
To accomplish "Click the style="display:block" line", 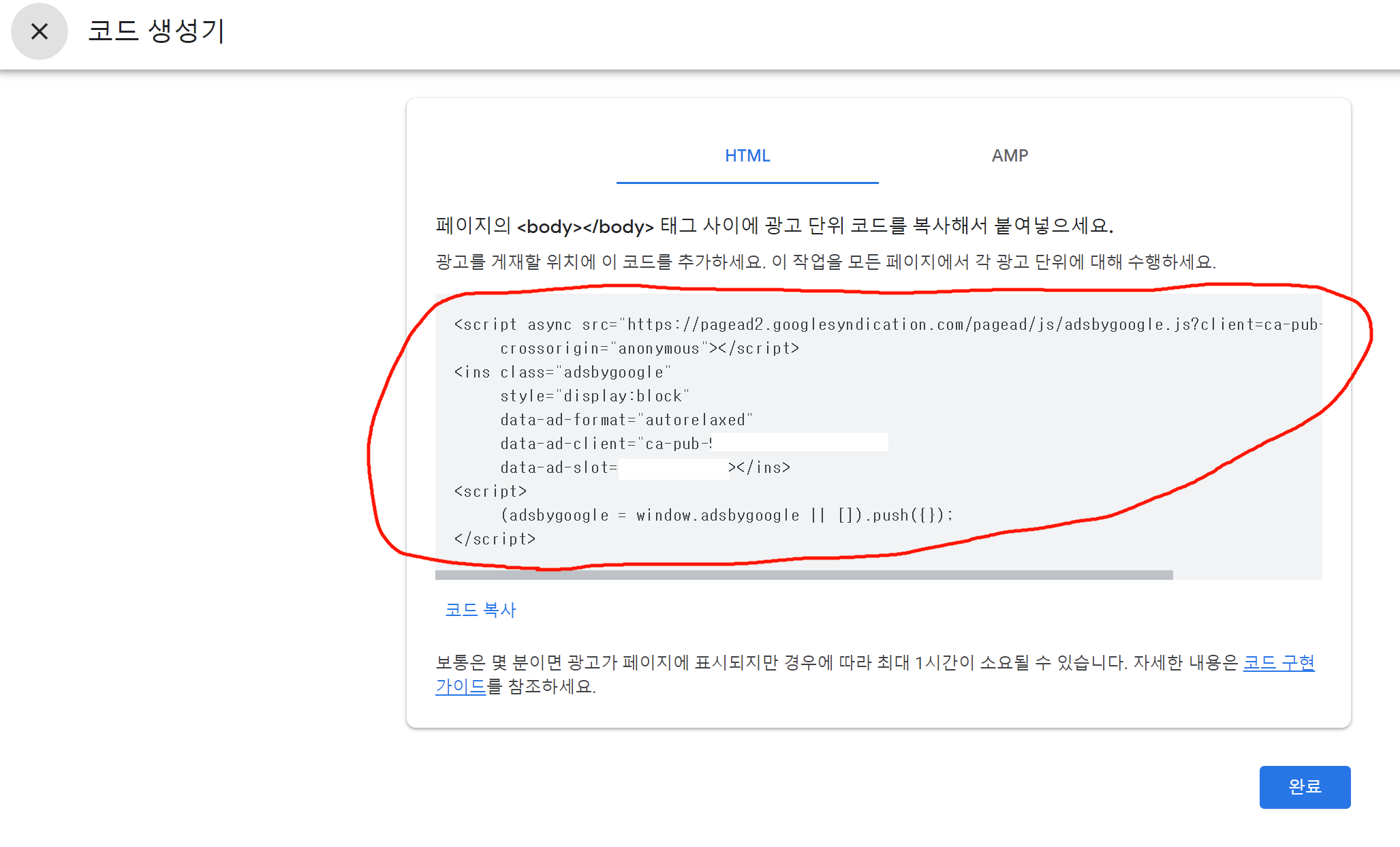I will click(595, 396).
